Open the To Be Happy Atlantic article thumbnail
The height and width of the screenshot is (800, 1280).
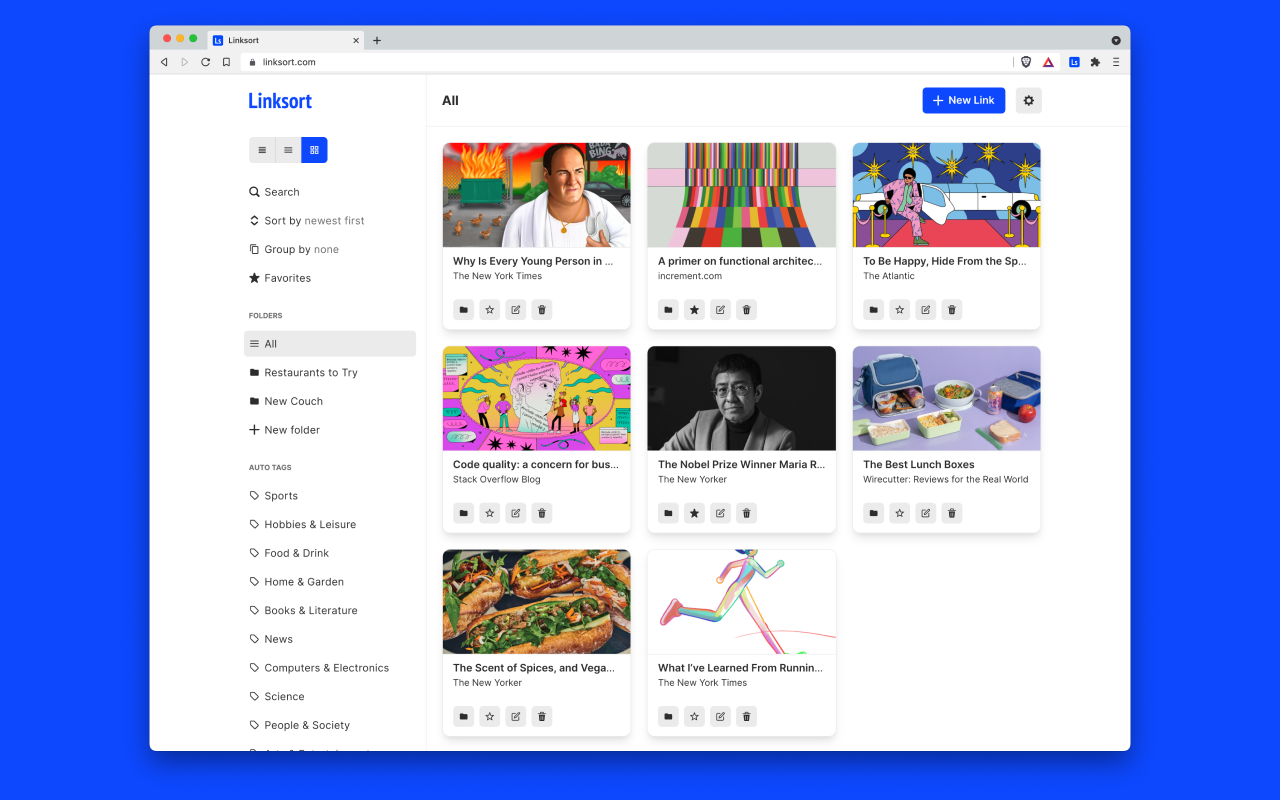[945, 195]
